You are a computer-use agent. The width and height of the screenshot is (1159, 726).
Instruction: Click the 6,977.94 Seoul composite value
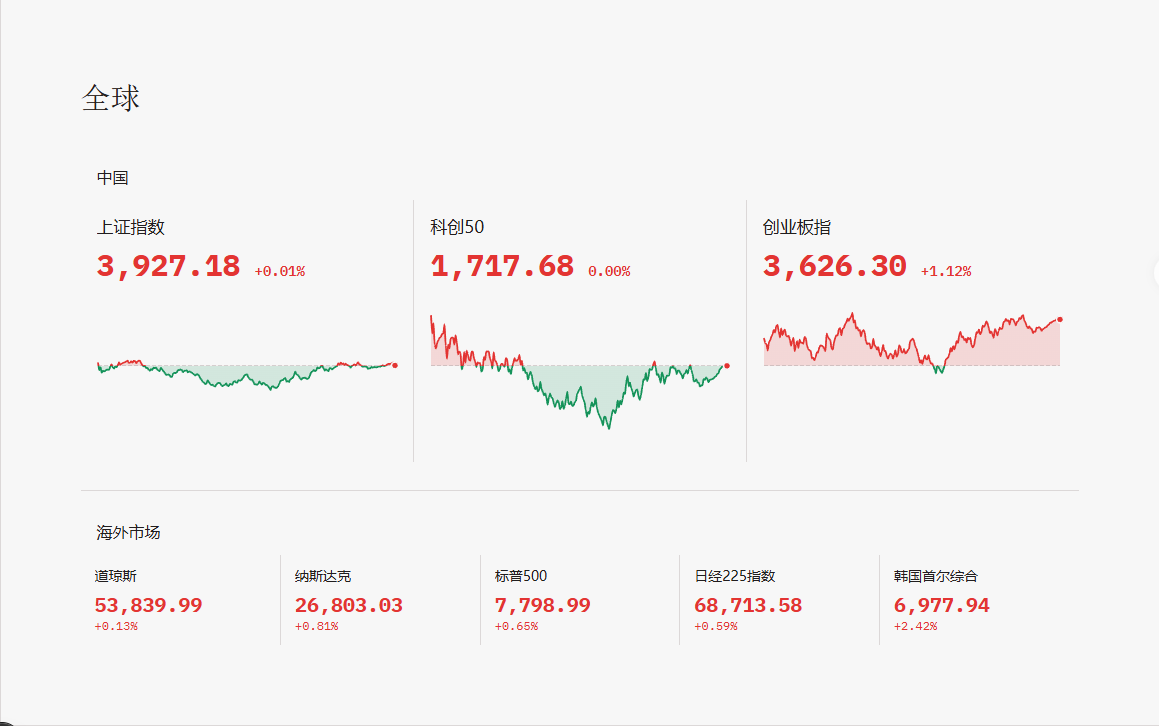[x=942, y=605]
